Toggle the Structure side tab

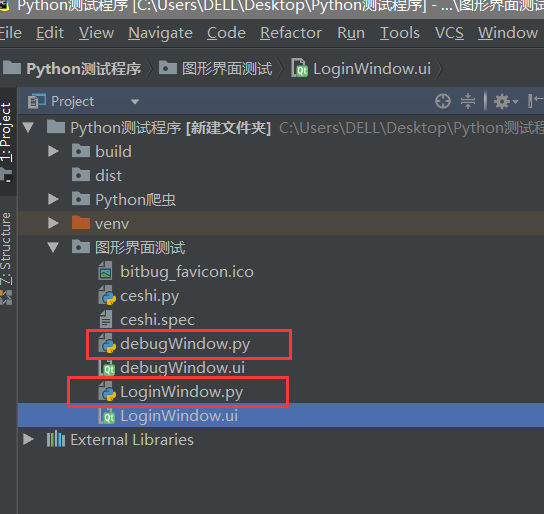coord(6,257)
